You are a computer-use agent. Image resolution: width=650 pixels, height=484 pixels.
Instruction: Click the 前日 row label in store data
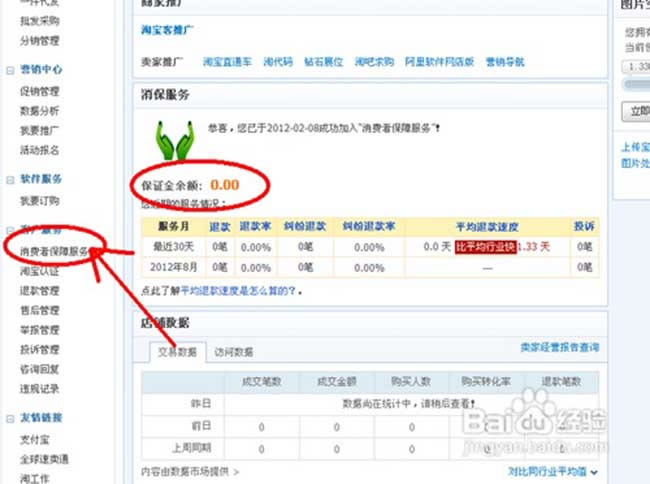(x=201, y=426)
